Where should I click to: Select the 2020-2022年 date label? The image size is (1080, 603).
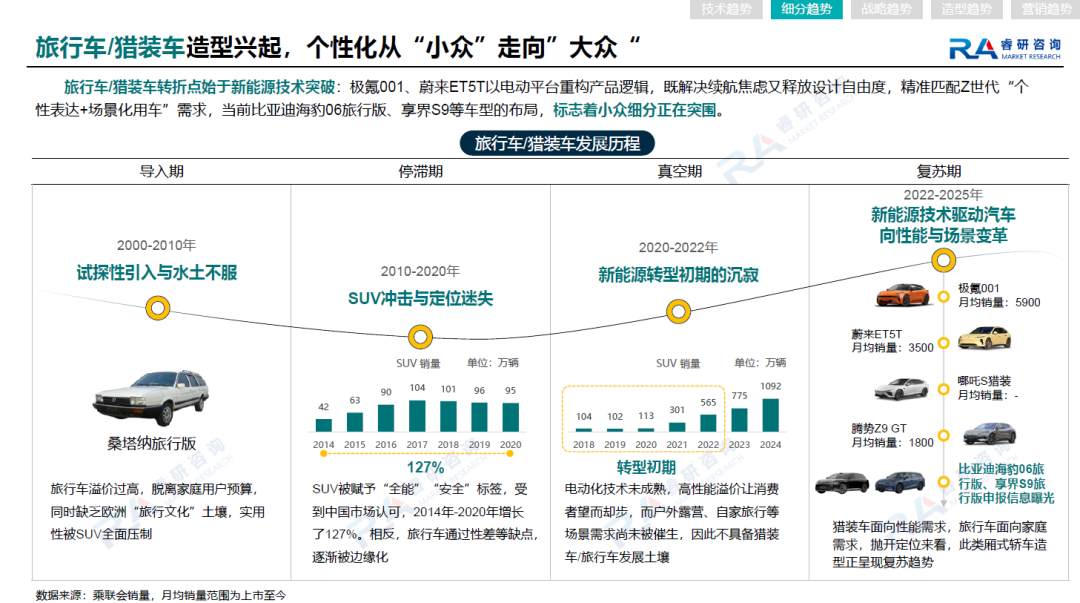pyautogui.click(x=678, y=247)
